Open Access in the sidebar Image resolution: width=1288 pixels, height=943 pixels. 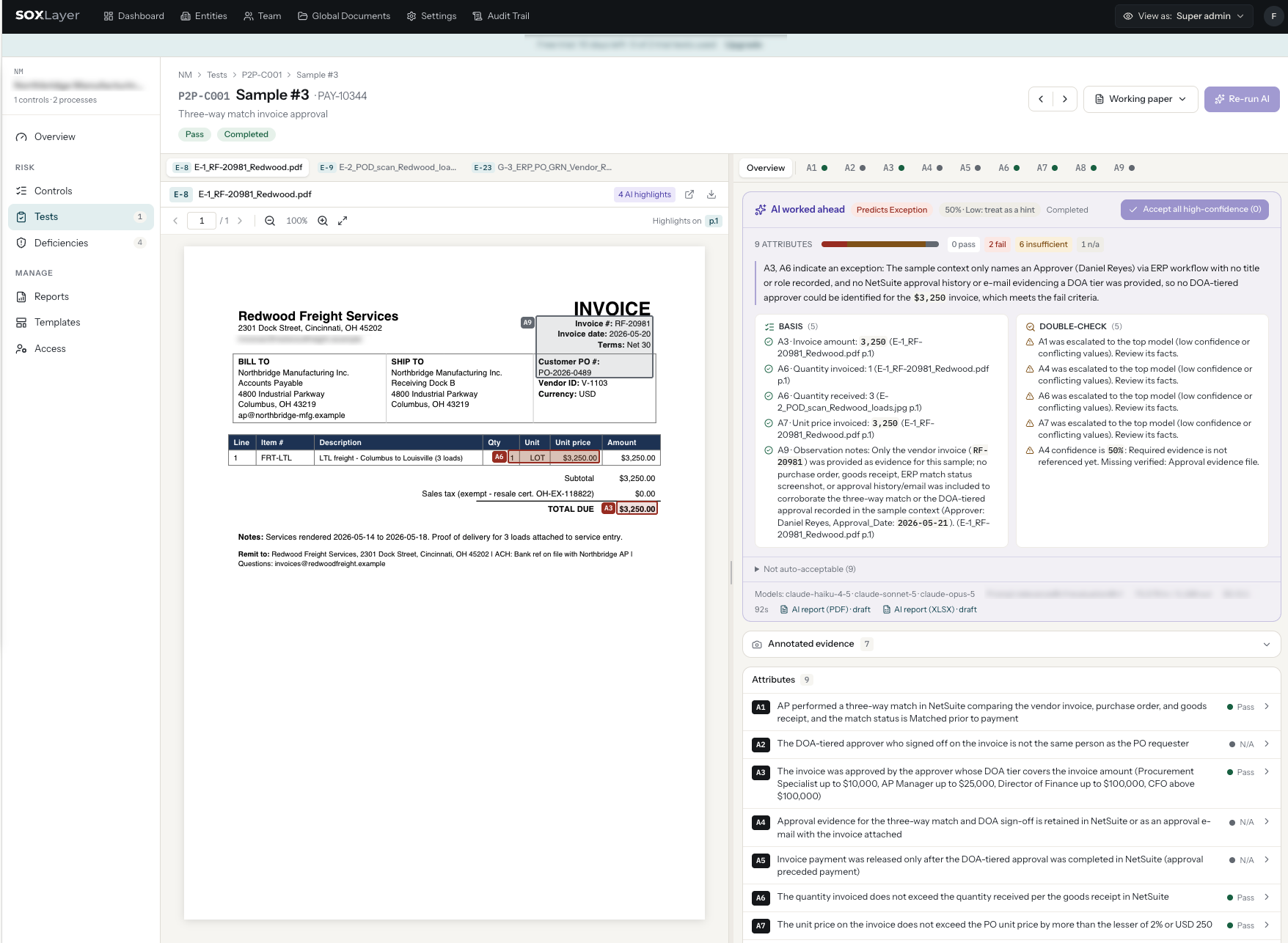81,348
